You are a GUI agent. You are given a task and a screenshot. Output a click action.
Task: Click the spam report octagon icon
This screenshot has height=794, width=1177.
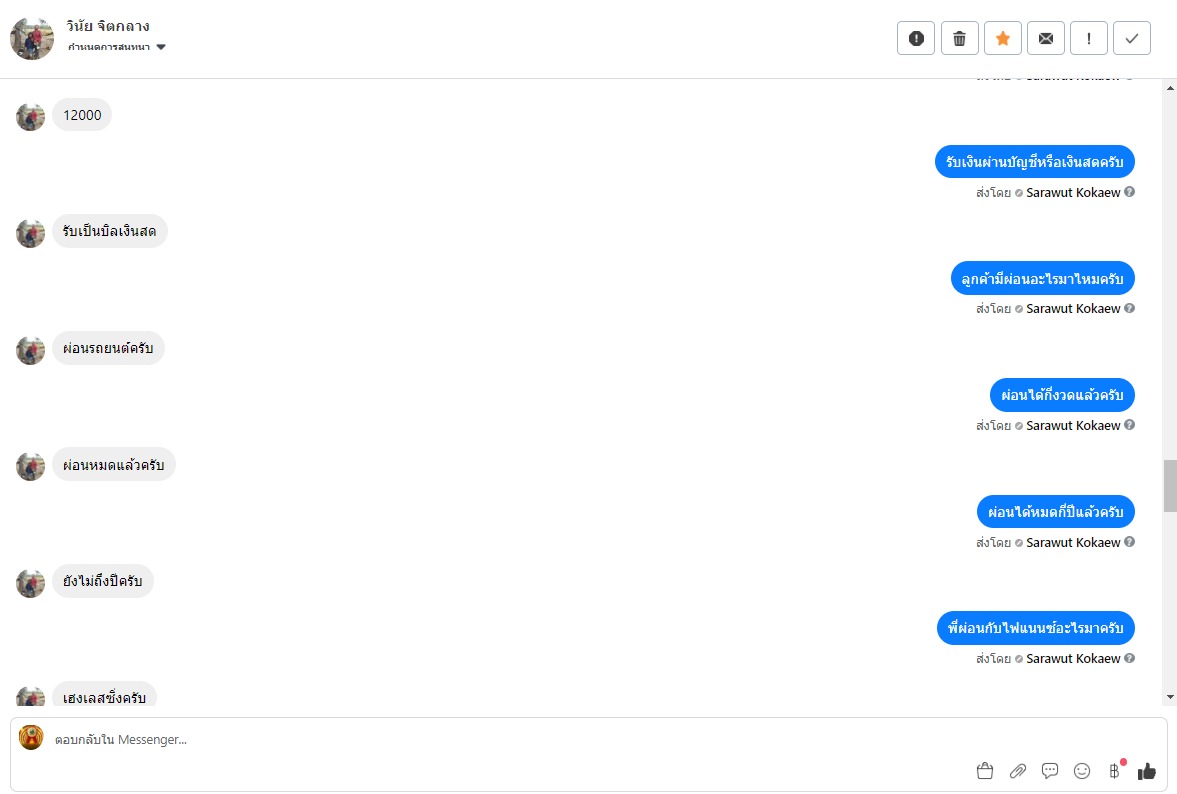point(916,39)
